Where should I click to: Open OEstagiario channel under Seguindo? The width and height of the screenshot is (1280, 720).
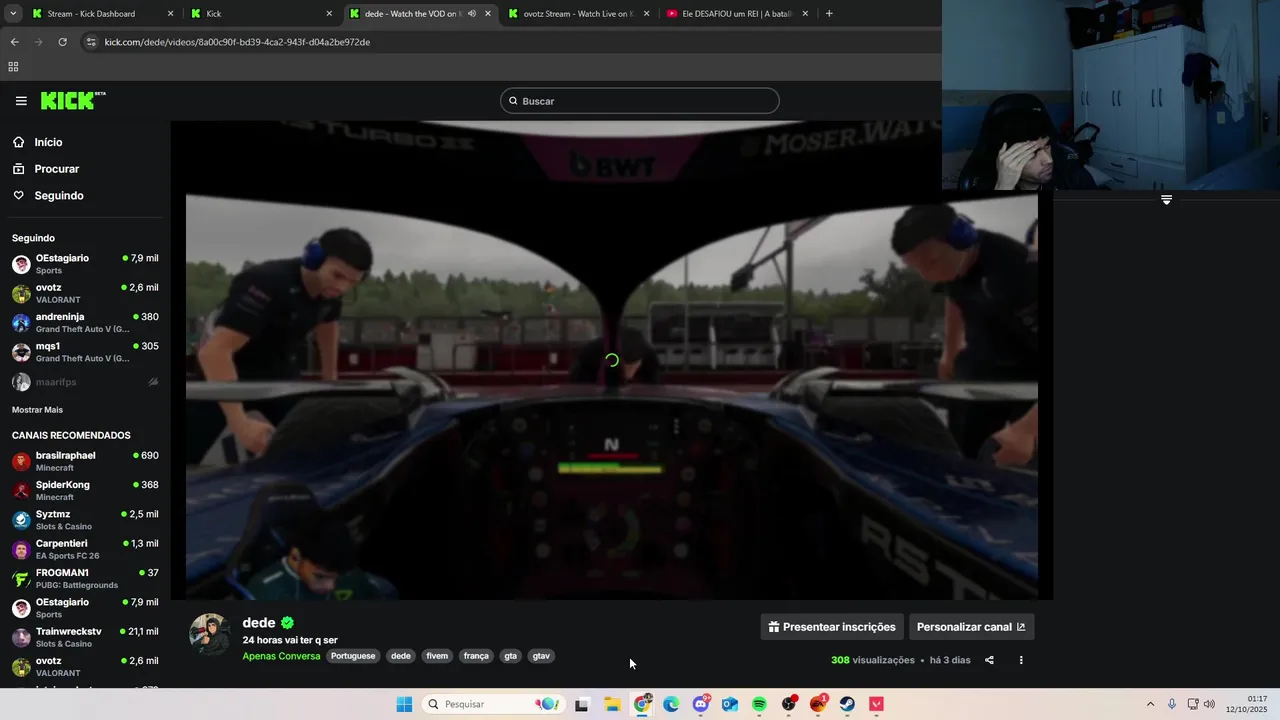click(x=85, y=264)
